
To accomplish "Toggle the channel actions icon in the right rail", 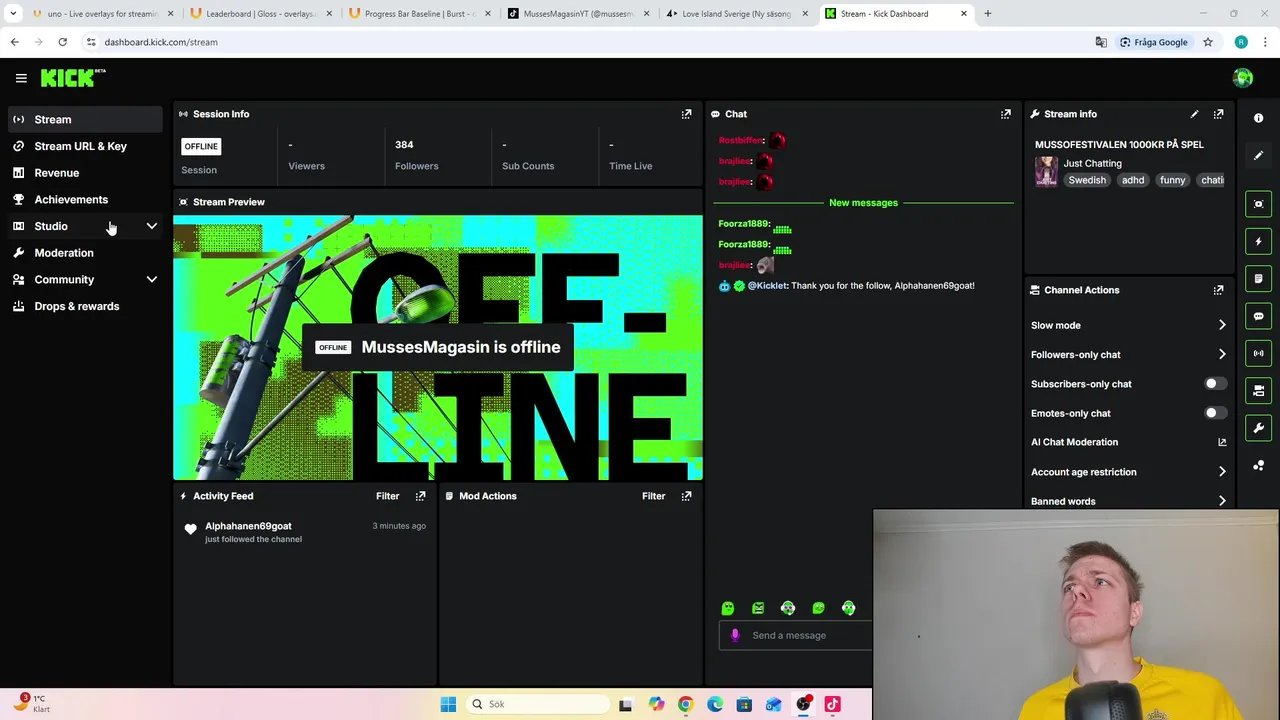I will [1258, 390].
